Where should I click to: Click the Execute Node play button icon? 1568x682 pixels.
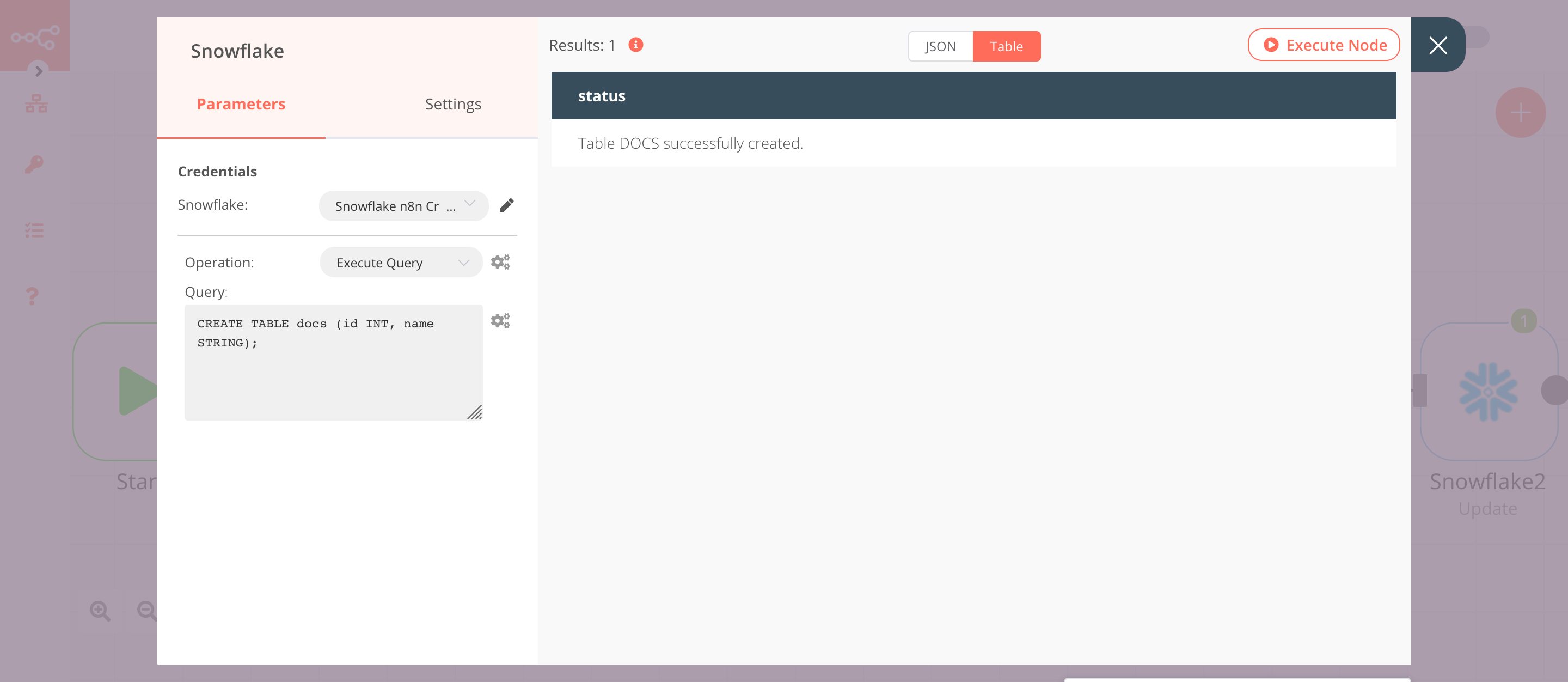[1270, 45]
